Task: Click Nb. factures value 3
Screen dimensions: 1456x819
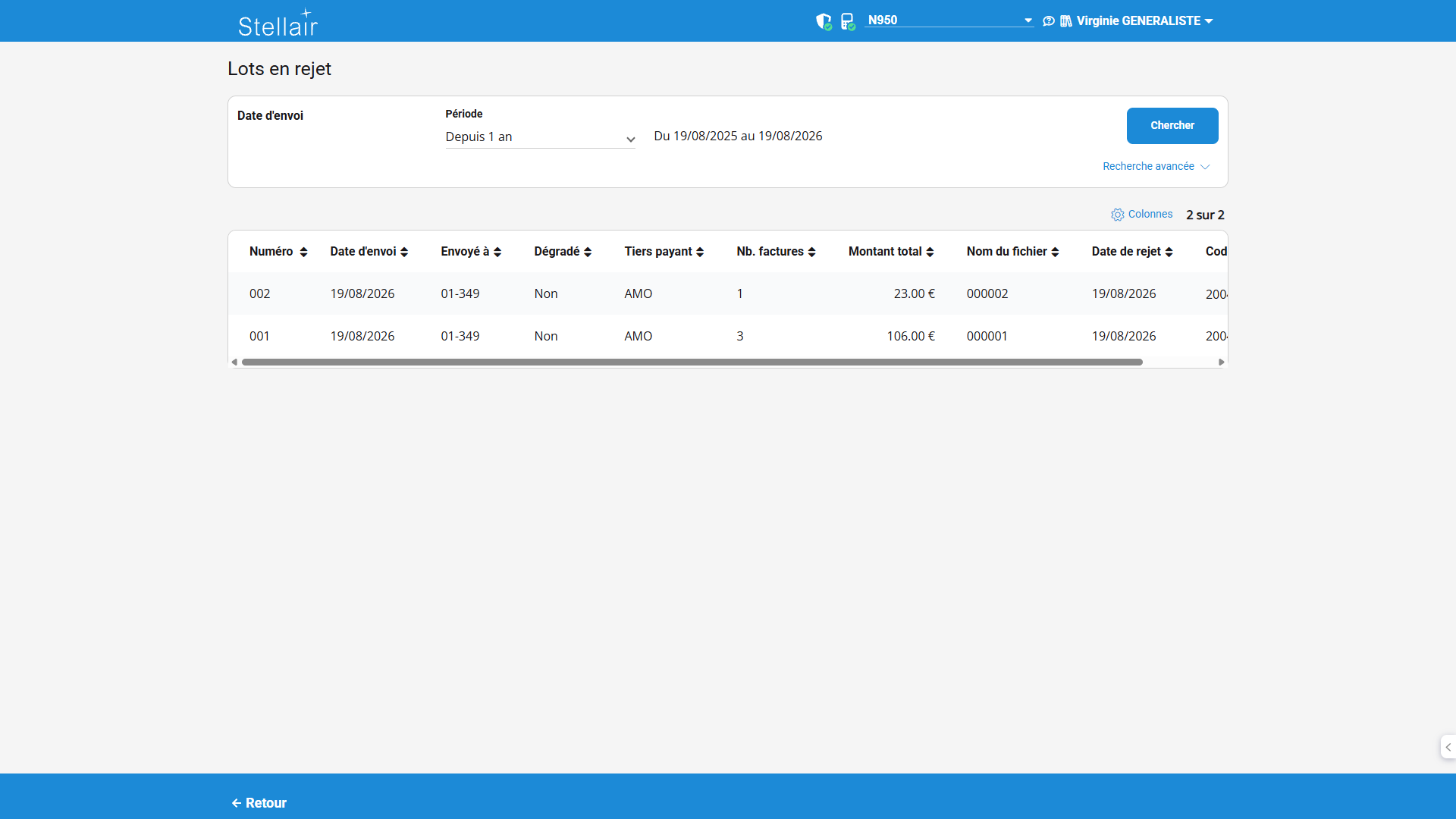Action: click(x=740, y=336)
